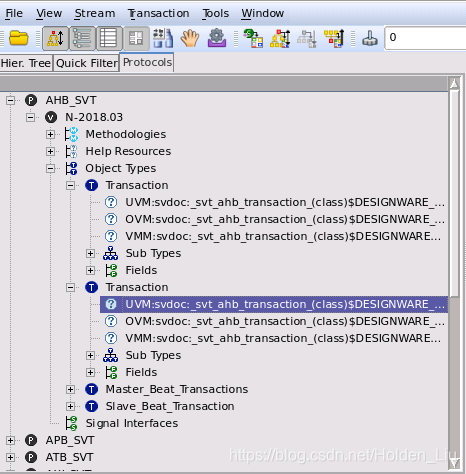Toggle the plain table view button

pos(109,38)
